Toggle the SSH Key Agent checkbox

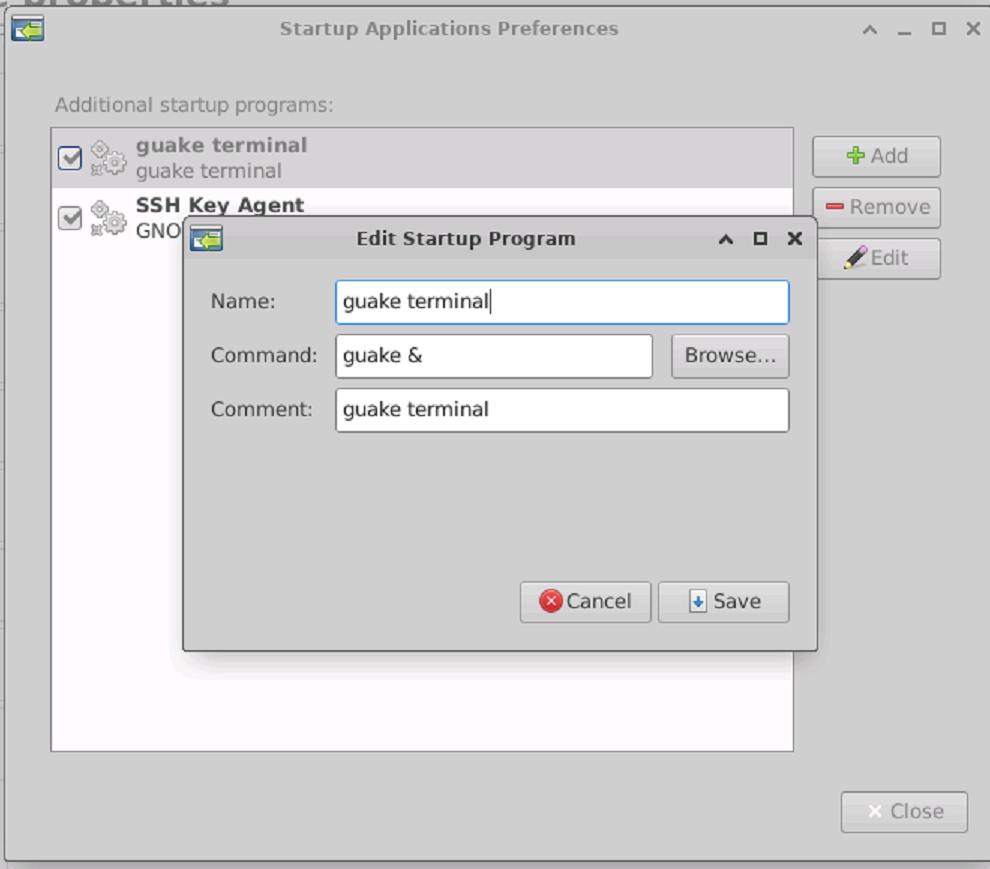pyautogui.click(x=69, y=219)
